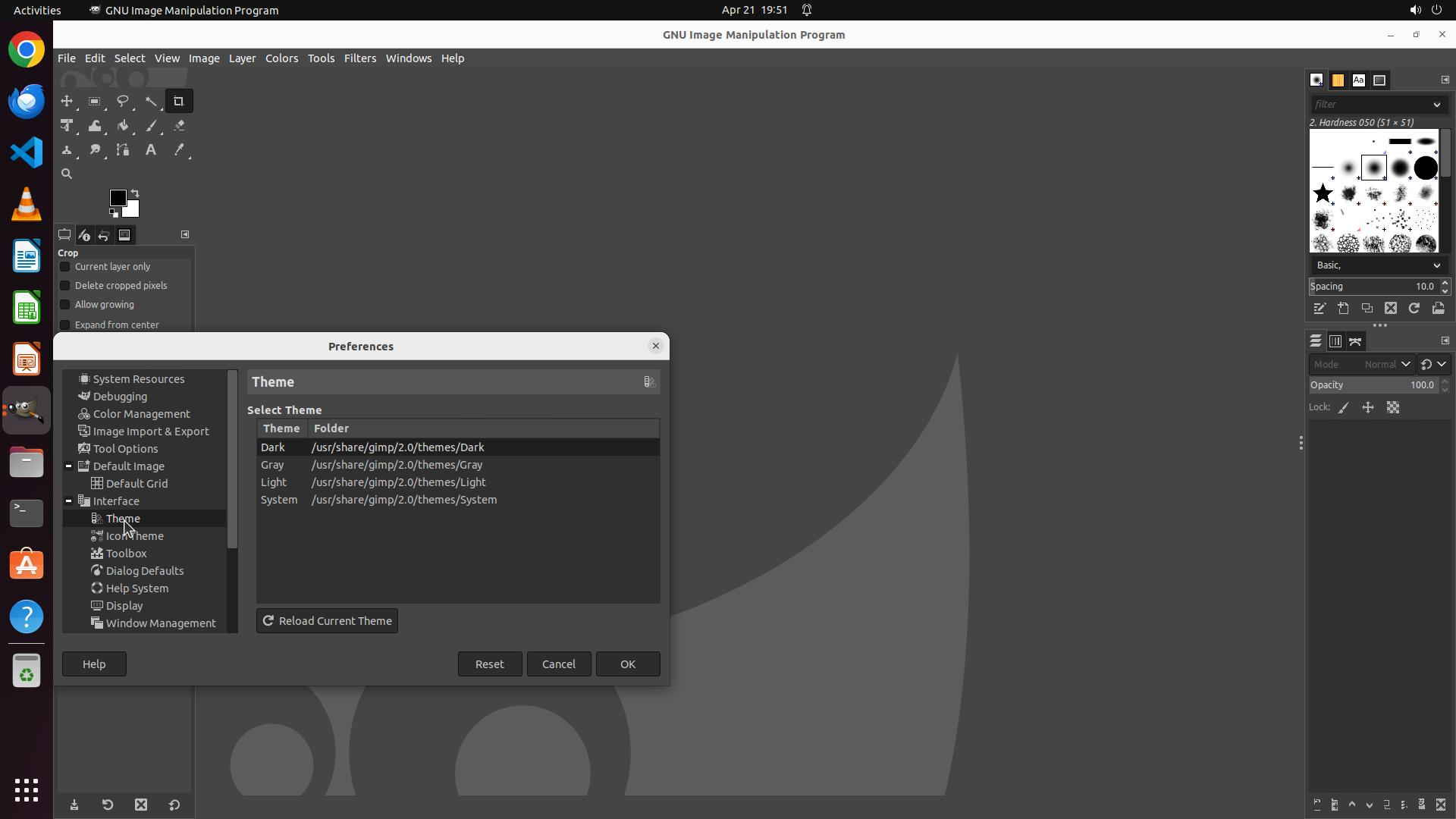Select the Text tool
This screenshot has width=1456, height=819.
point(151,150)
